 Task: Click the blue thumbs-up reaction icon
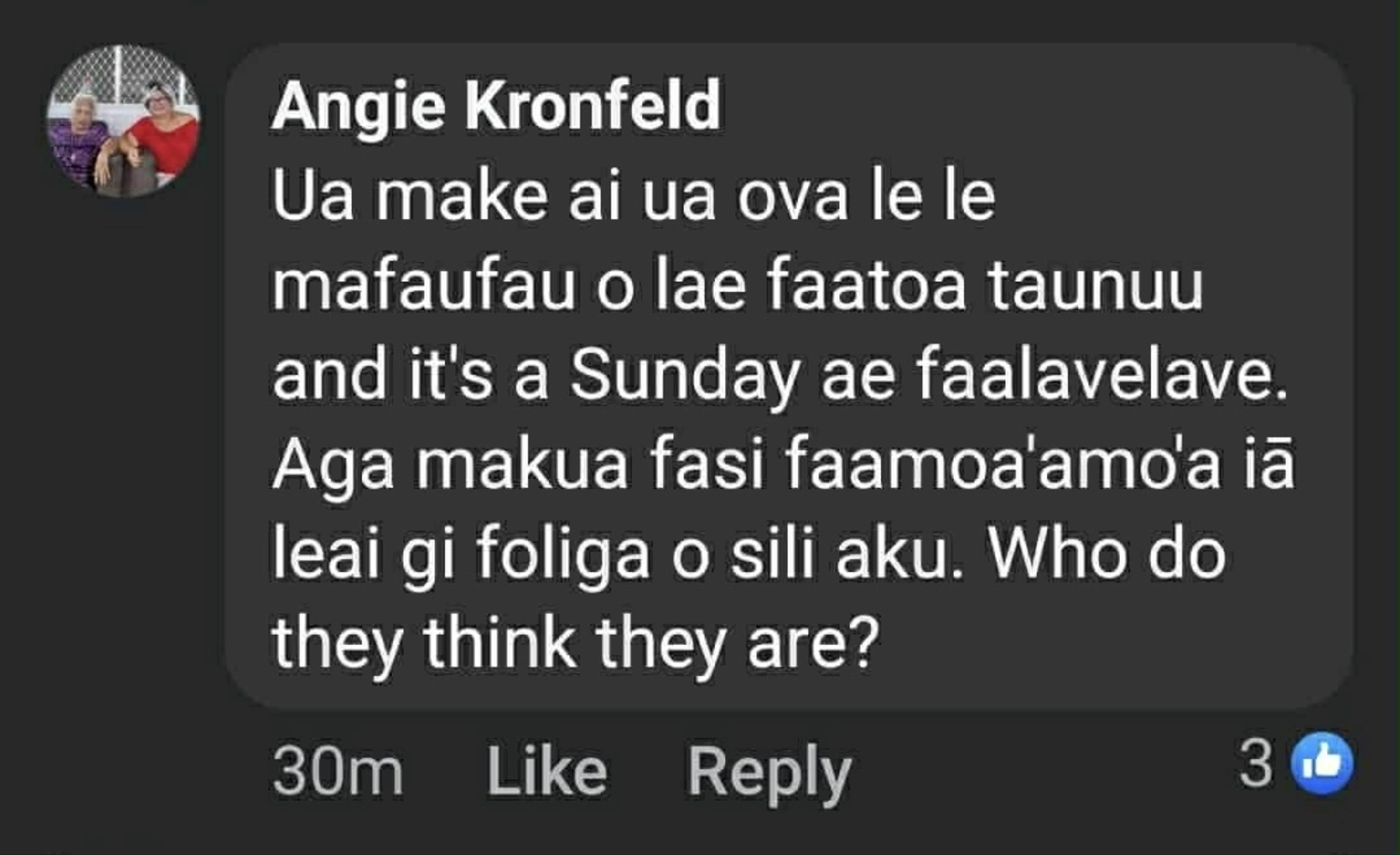point(1321,764)
